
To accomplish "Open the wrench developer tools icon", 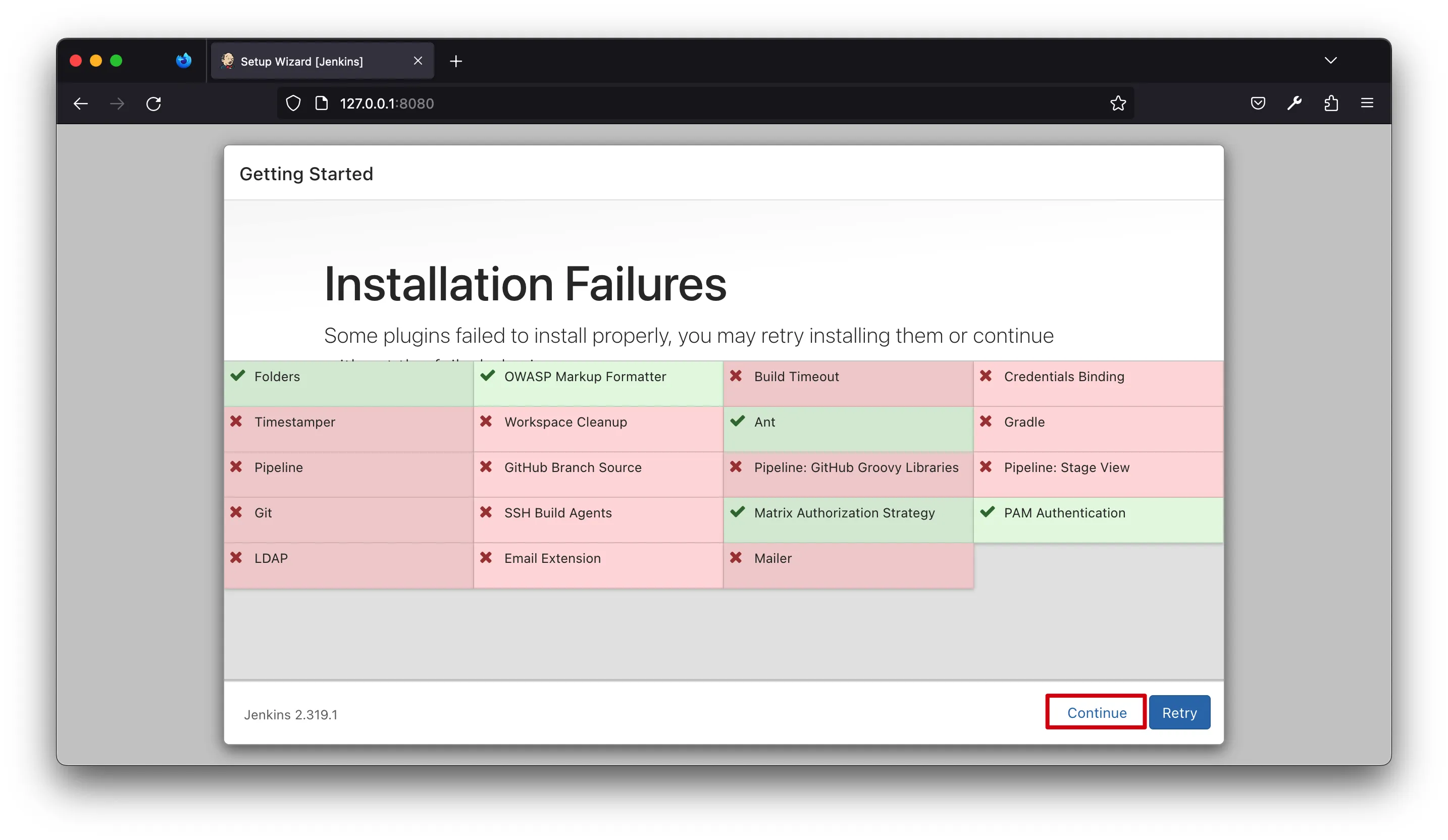I will coord(1294,103).
